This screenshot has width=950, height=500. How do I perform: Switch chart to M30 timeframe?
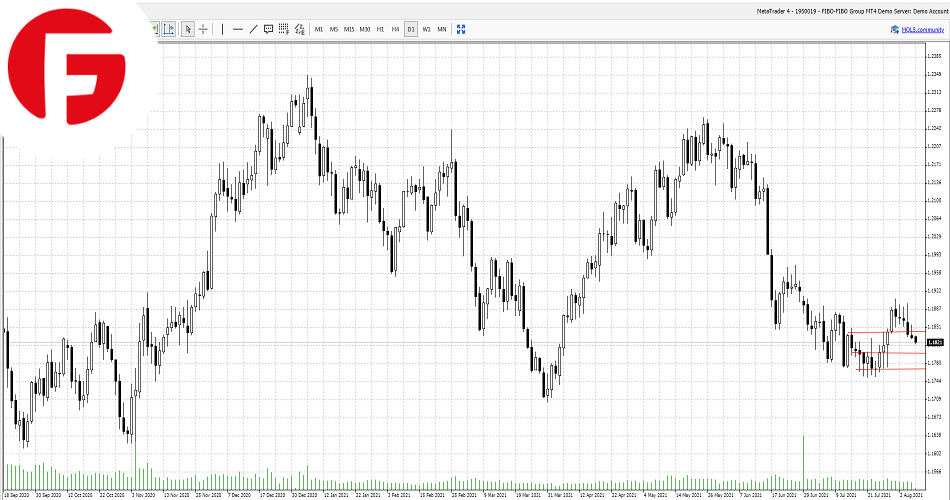(x=365, y=29)
